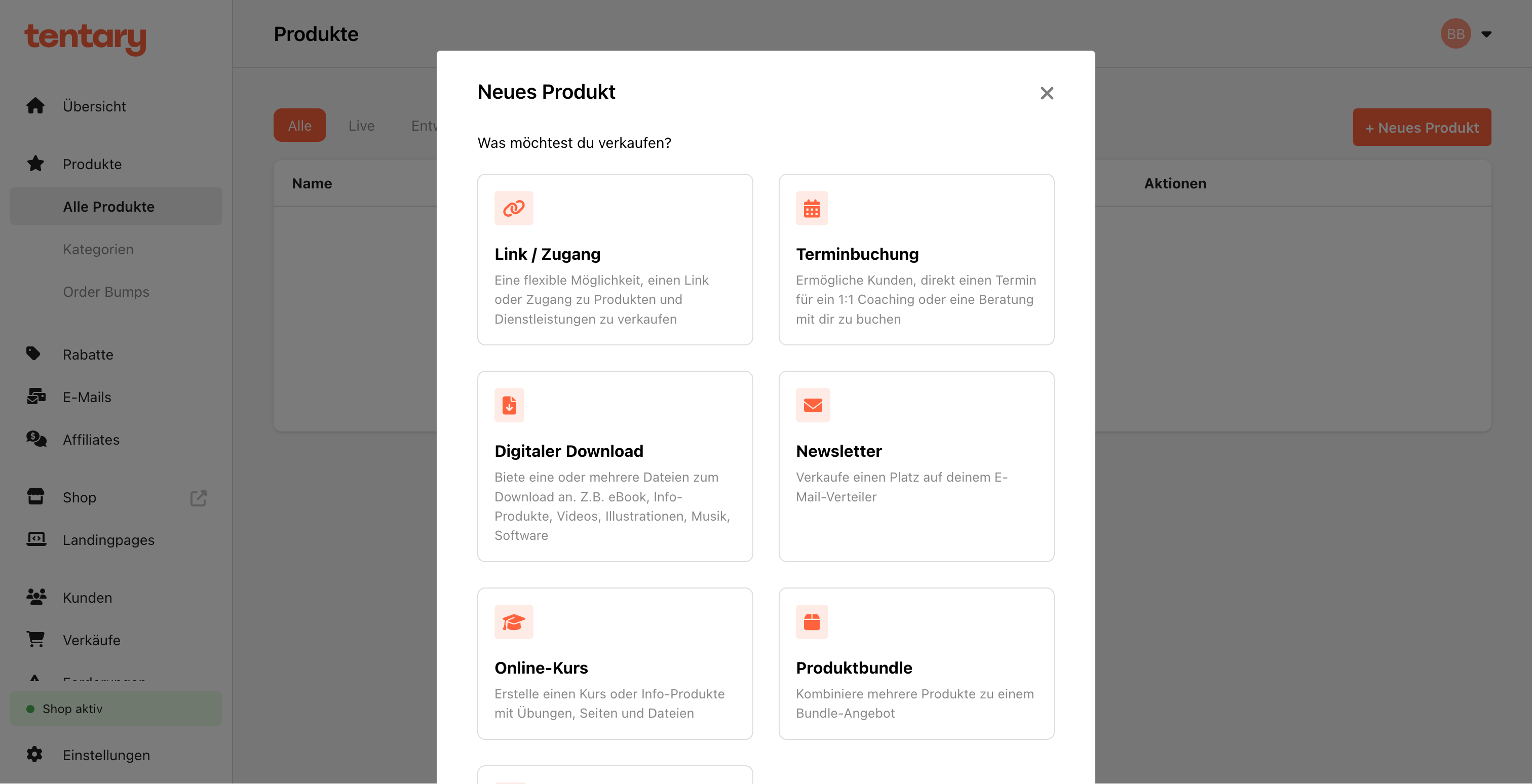Choose Newsletter product type

(x=916, y=466)
